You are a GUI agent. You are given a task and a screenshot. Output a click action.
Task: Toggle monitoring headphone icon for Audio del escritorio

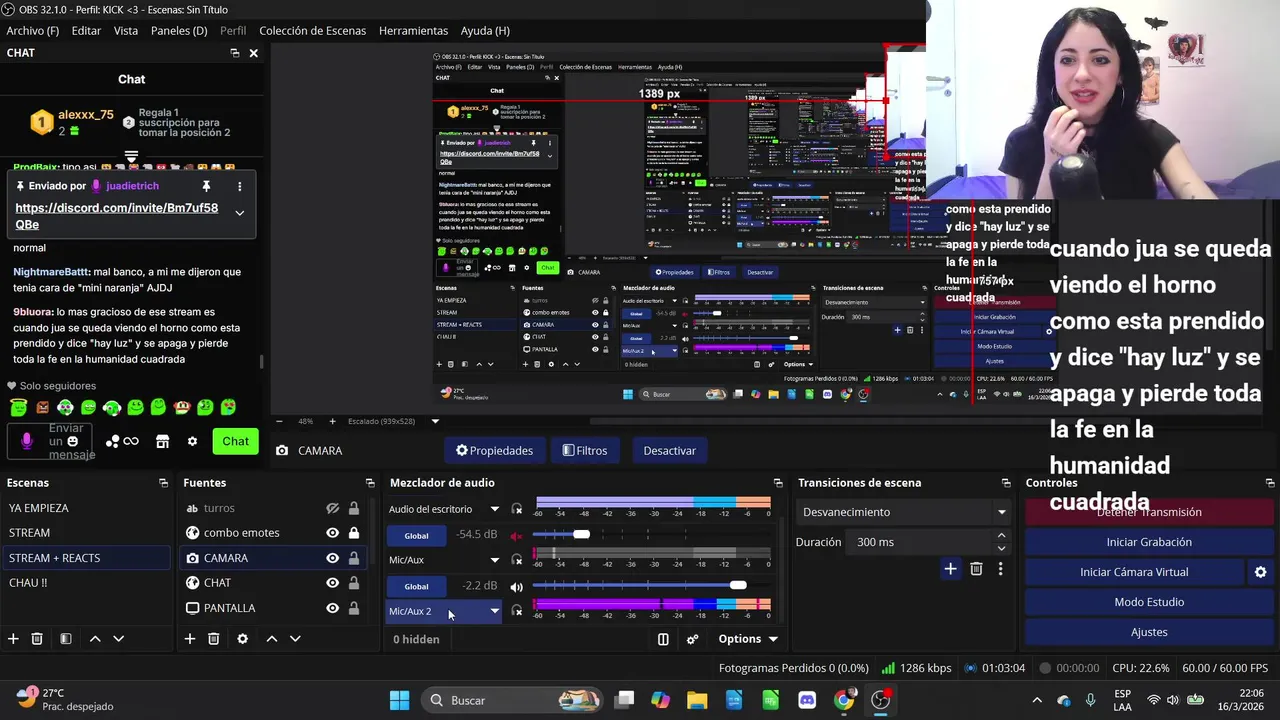[517, 509]
